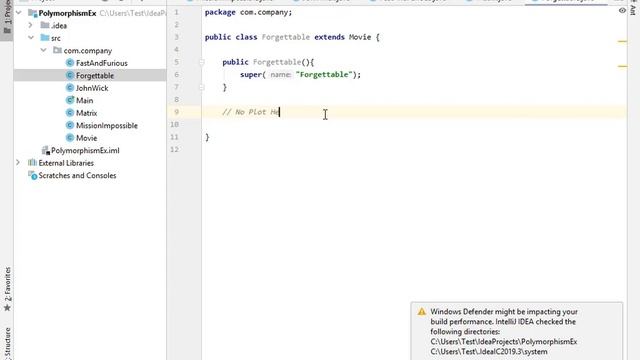Image resolution: width=640 pixels, height=360 pixels.
Task: Open the Ant tool window tab
Action: (633, 8)
